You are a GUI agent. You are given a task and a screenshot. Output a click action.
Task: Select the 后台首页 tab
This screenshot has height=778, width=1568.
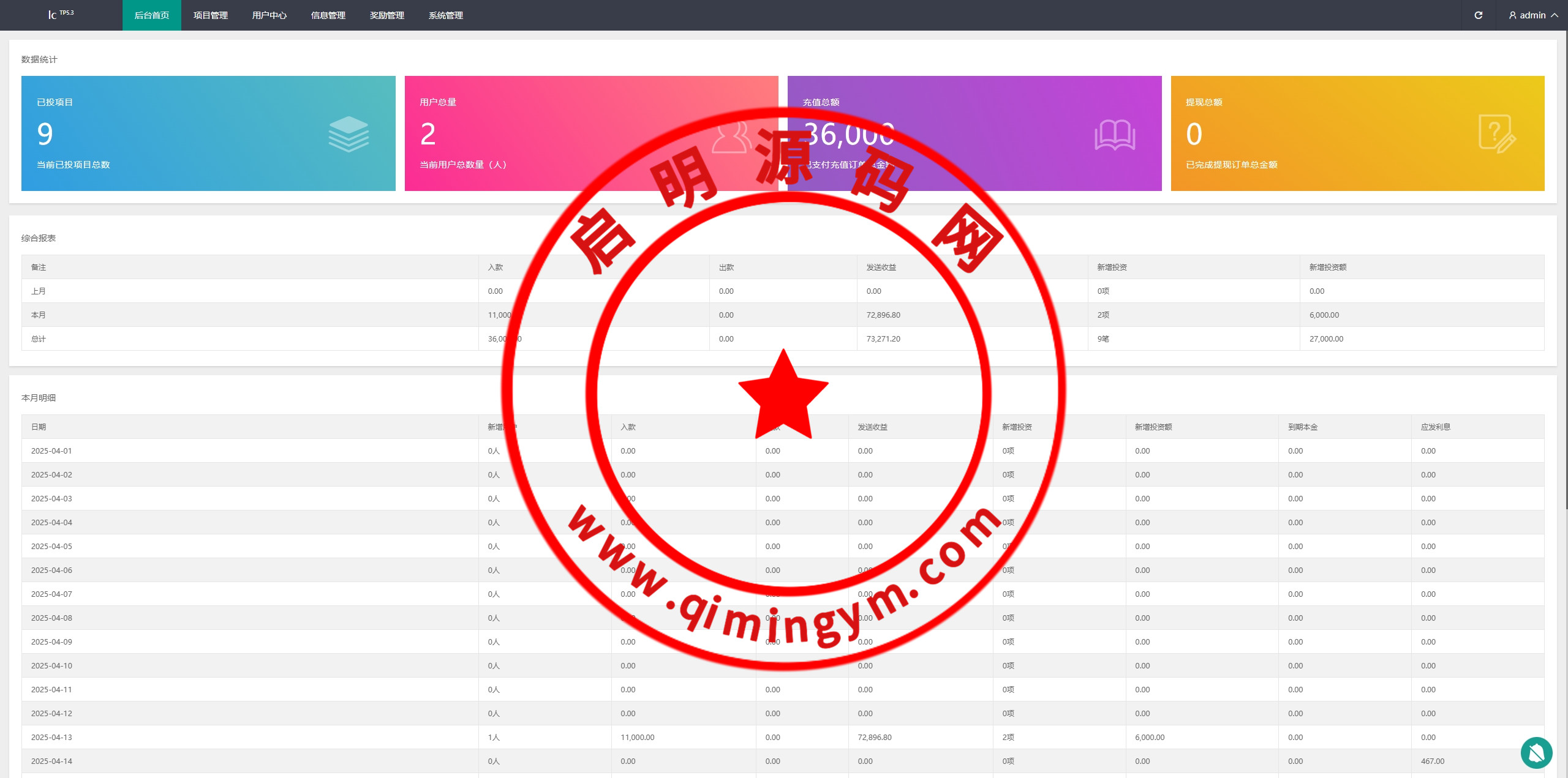click(152, 15)
